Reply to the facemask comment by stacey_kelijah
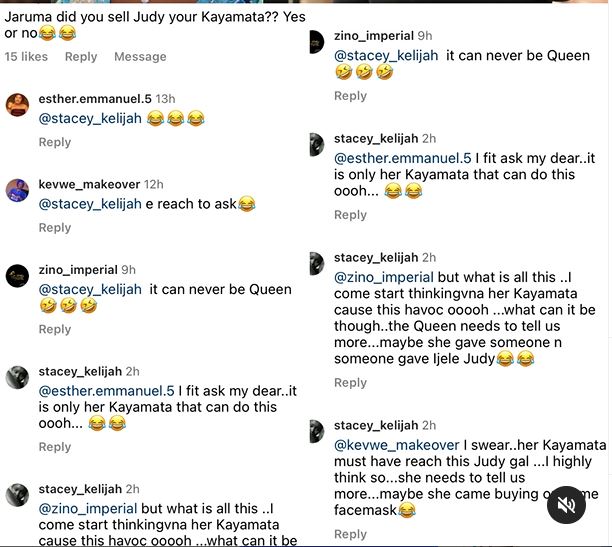The width and height of the screenshot is (612, 547). click(x=350, y=534)
